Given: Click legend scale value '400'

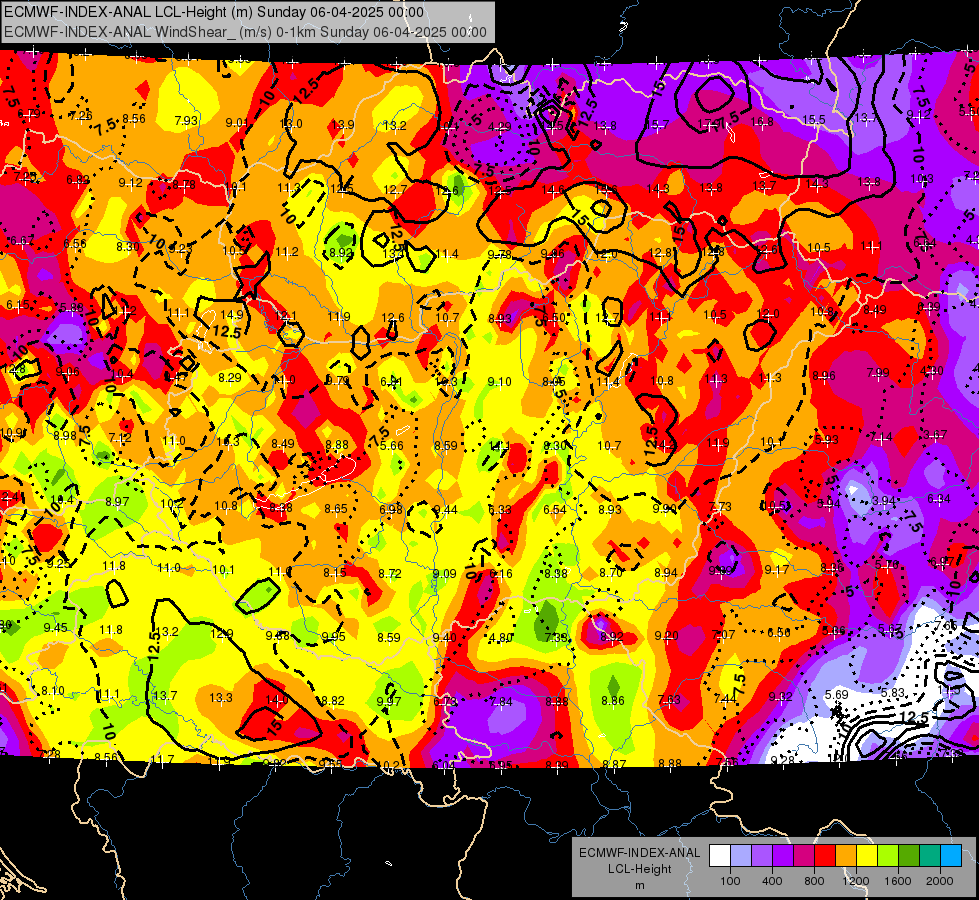Looking at the screenshot, I should click(x=772, y=881).
